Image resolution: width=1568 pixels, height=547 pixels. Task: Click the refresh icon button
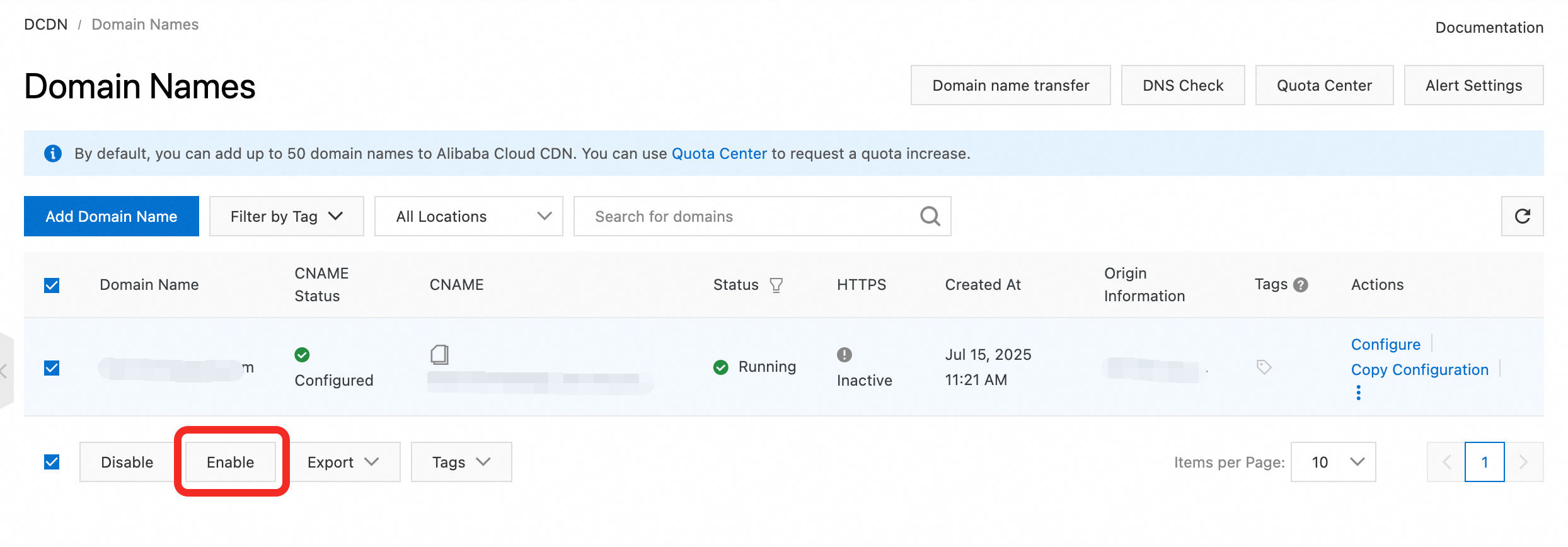point(1522,216)
